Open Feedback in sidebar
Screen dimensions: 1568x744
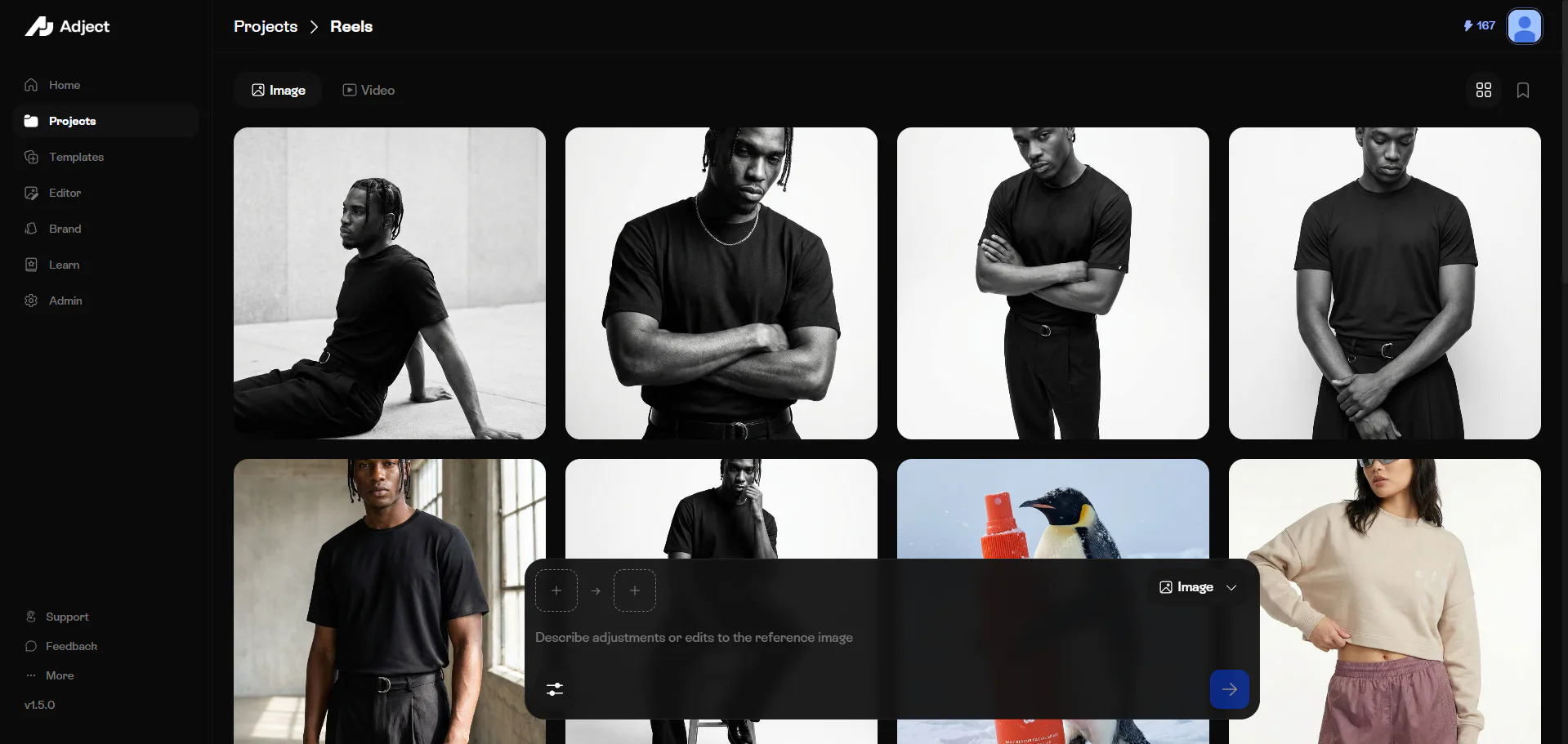pos(61,646)
